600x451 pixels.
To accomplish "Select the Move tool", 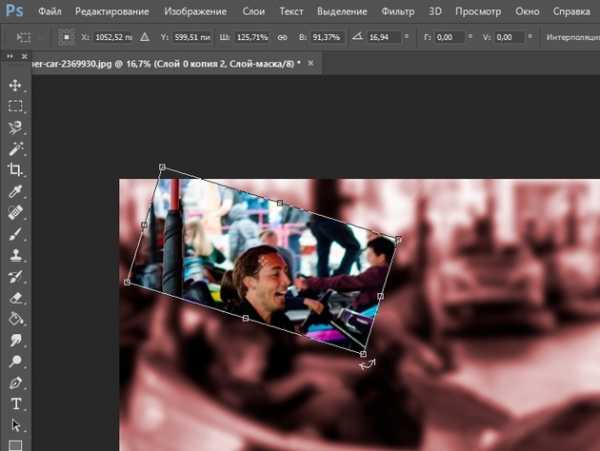I will point(15,85).
